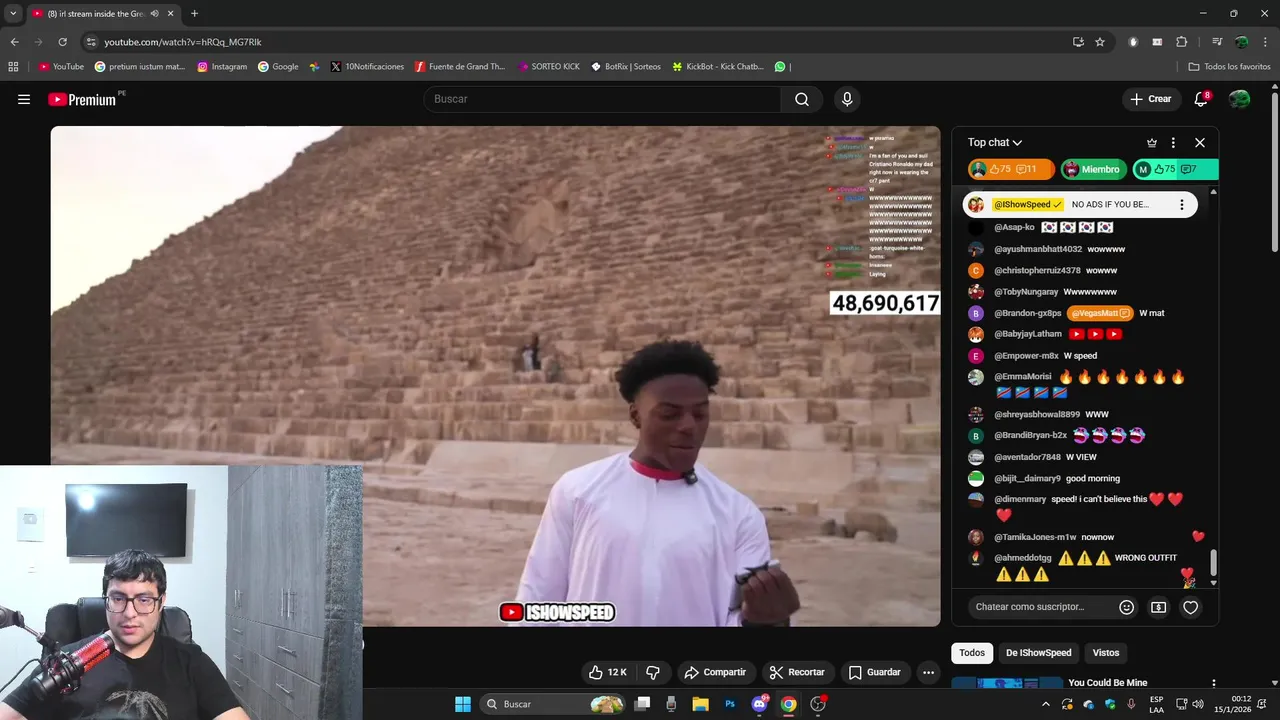
Task: Click the Compartir share button
Action: 714,672
